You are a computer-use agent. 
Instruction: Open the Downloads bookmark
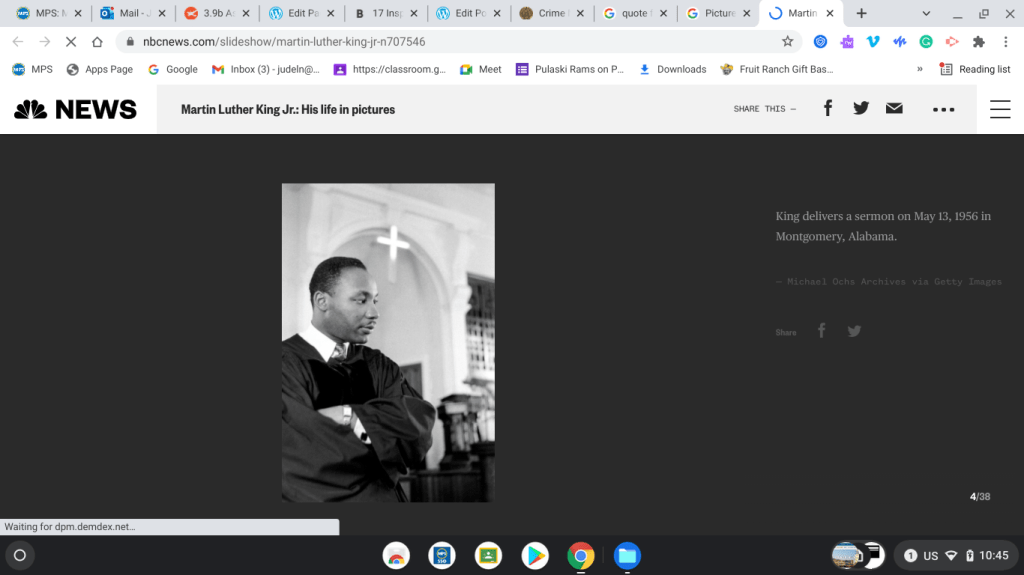(672, 69)
